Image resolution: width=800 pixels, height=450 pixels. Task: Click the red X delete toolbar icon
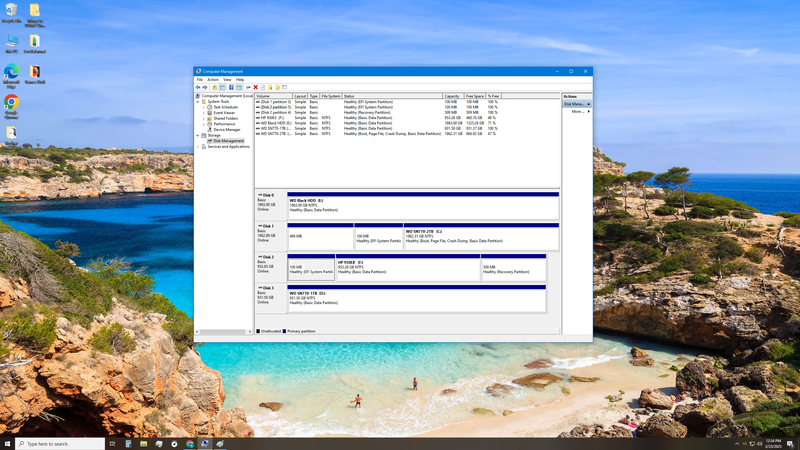(256, 87)
